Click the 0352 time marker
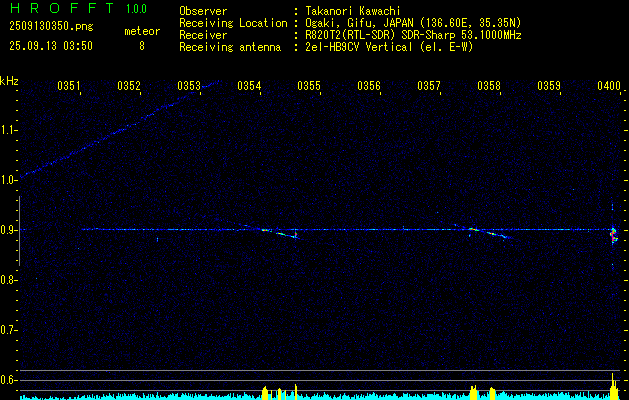The width and height of the screenshot is (629, 400). click(129, 85)
